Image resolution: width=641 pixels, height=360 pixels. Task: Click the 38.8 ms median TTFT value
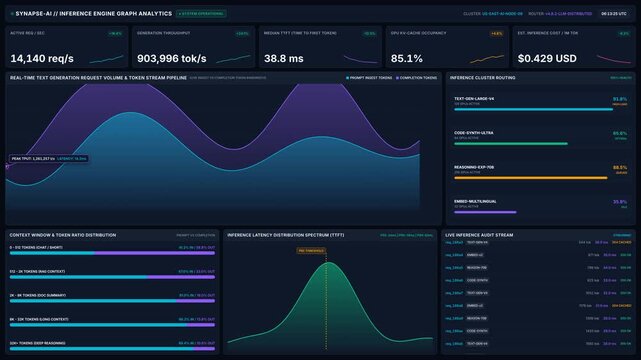coord(284,58)
